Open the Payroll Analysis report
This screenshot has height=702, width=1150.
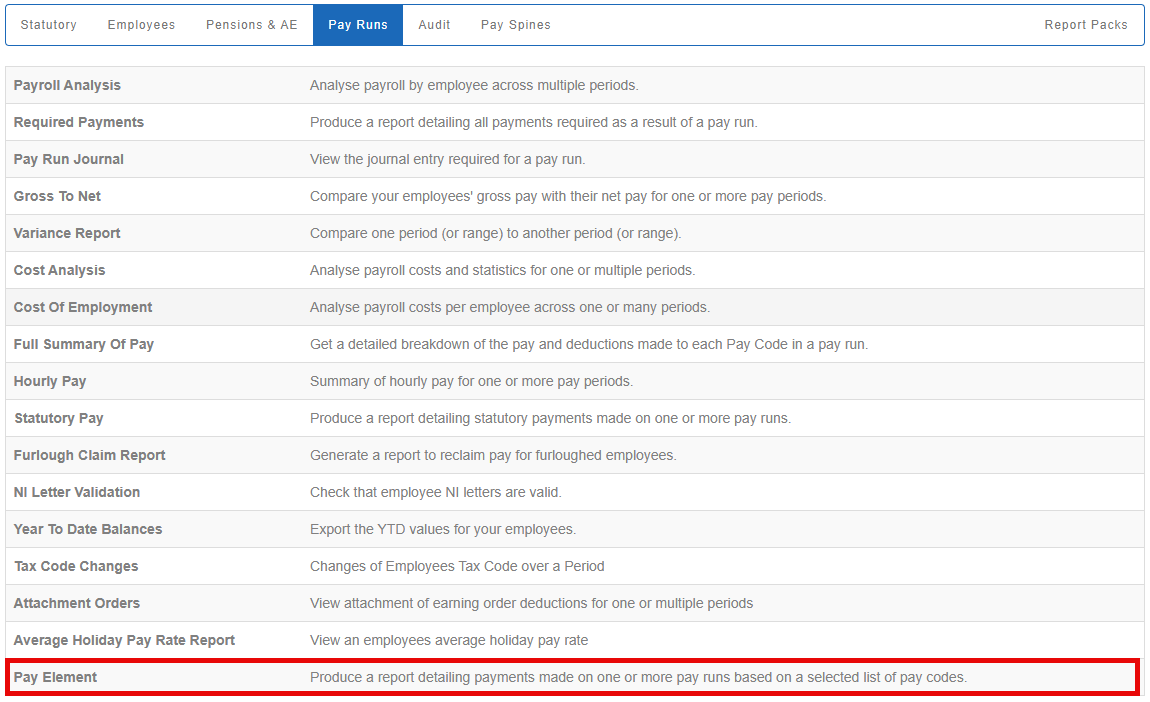67,85
